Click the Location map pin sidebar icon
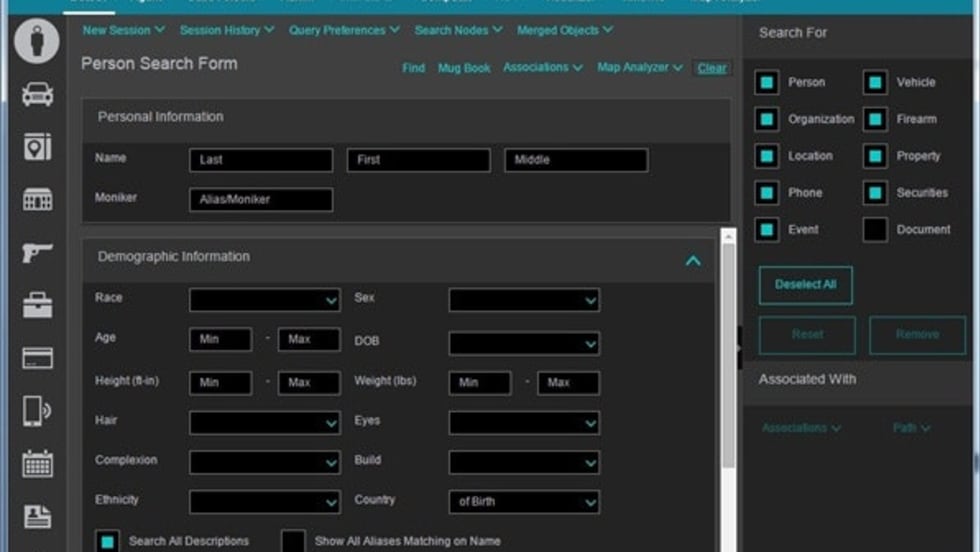The width and height of the screenshot is (980, 552). 37,147
